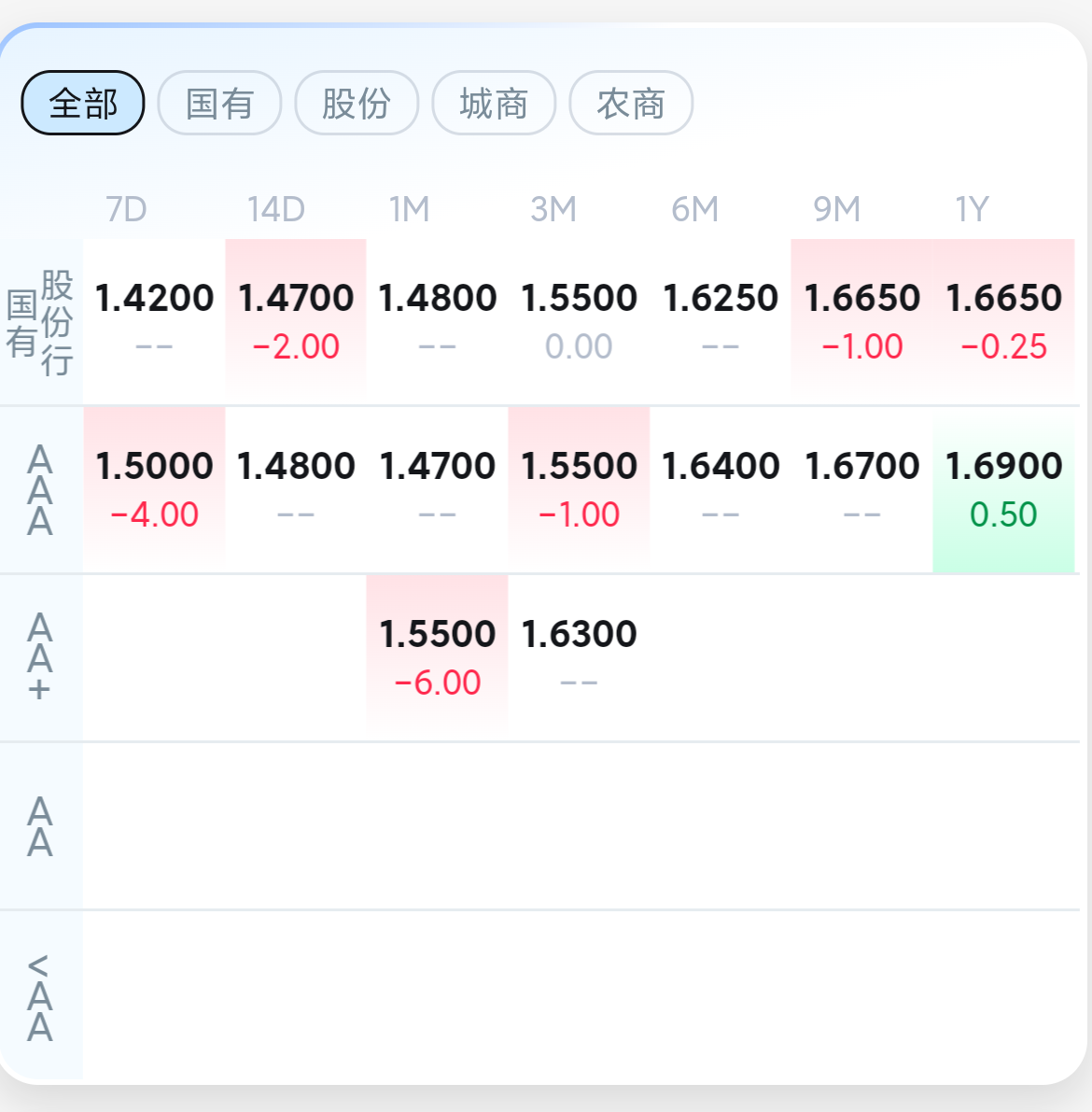The image size is (1092, 1112).
Task: Choose the 农商 filter tab
Action: pos(631,103)
